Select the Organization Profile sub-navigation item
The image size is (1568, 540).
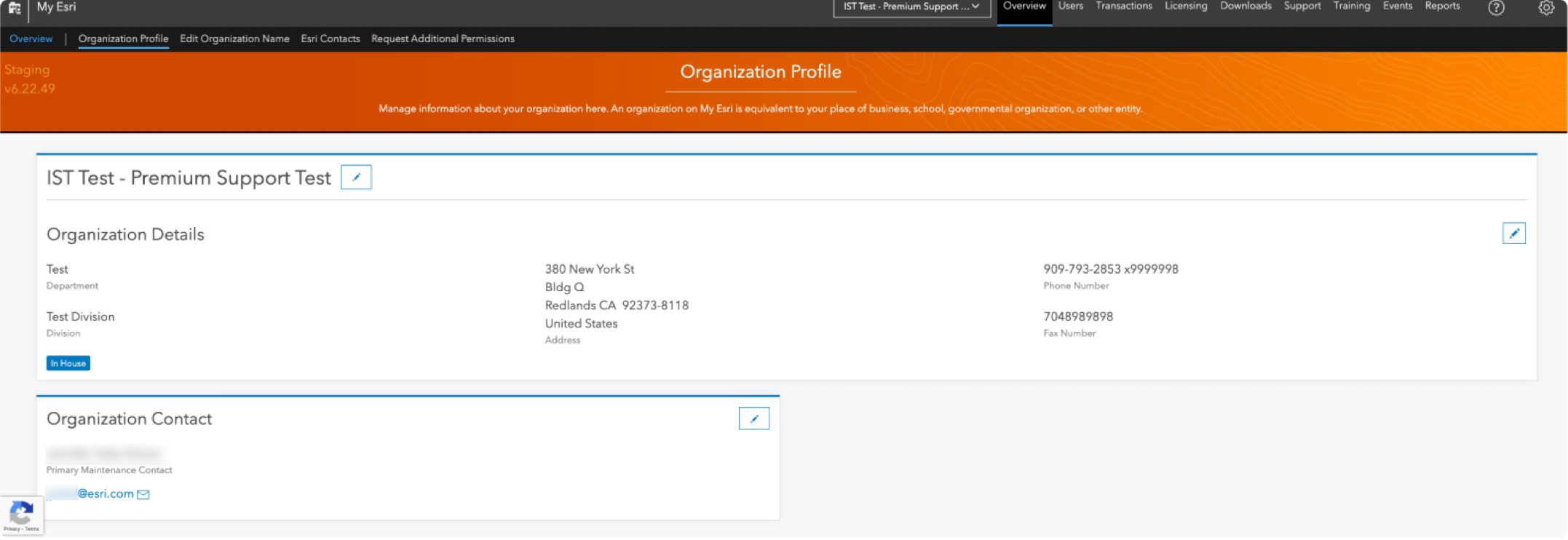pyautogui.click(x=124, y=39)
